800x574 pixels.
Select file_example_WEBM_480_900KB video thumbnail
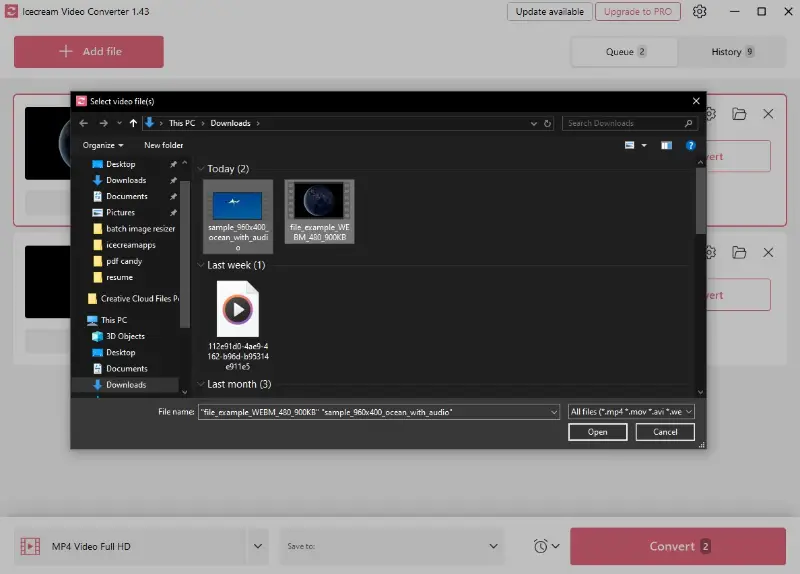pos(319,211)
